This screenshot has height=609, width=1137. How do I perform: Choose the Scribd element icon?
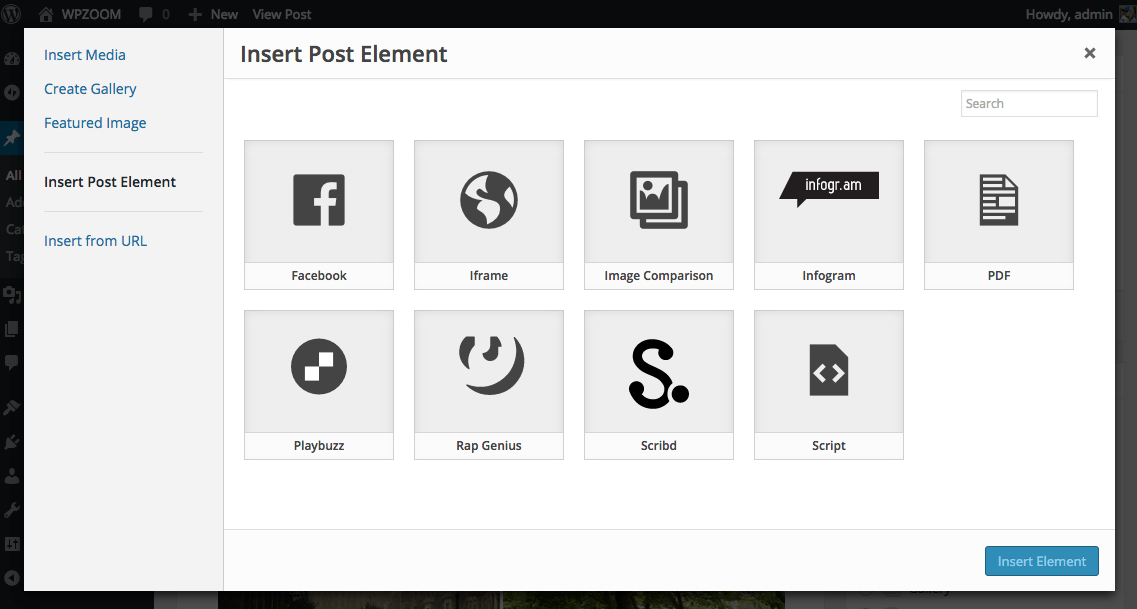pos(659,370)
